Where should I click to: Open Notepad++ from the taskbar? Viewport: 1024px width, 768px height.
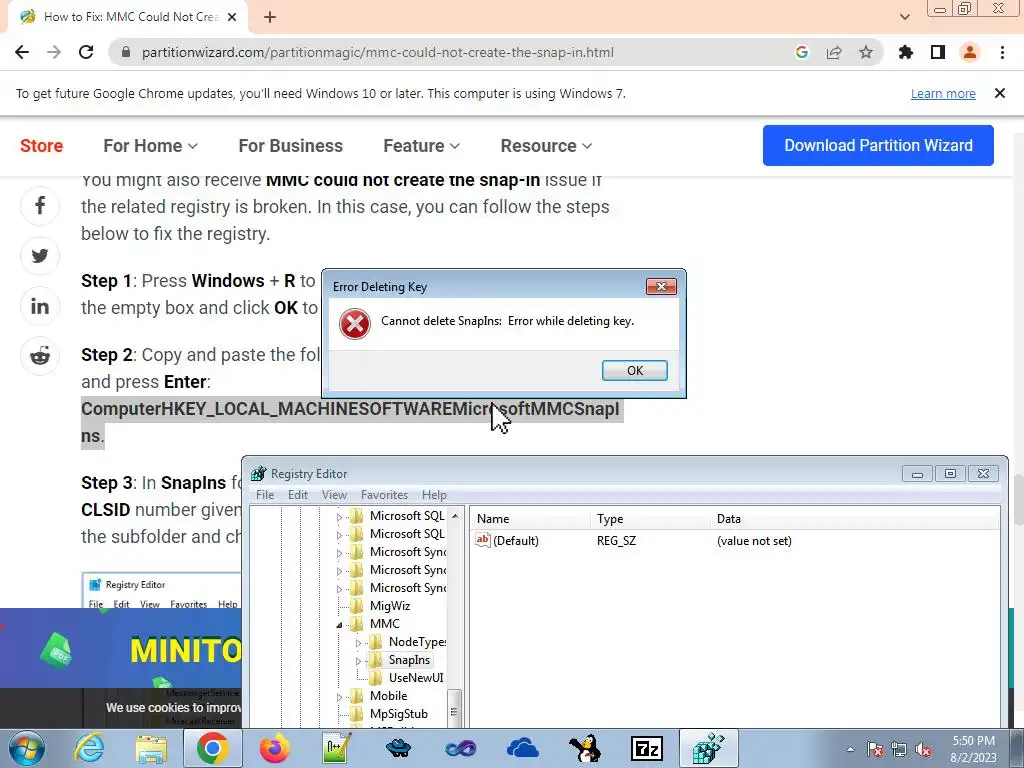coord(336,748)
